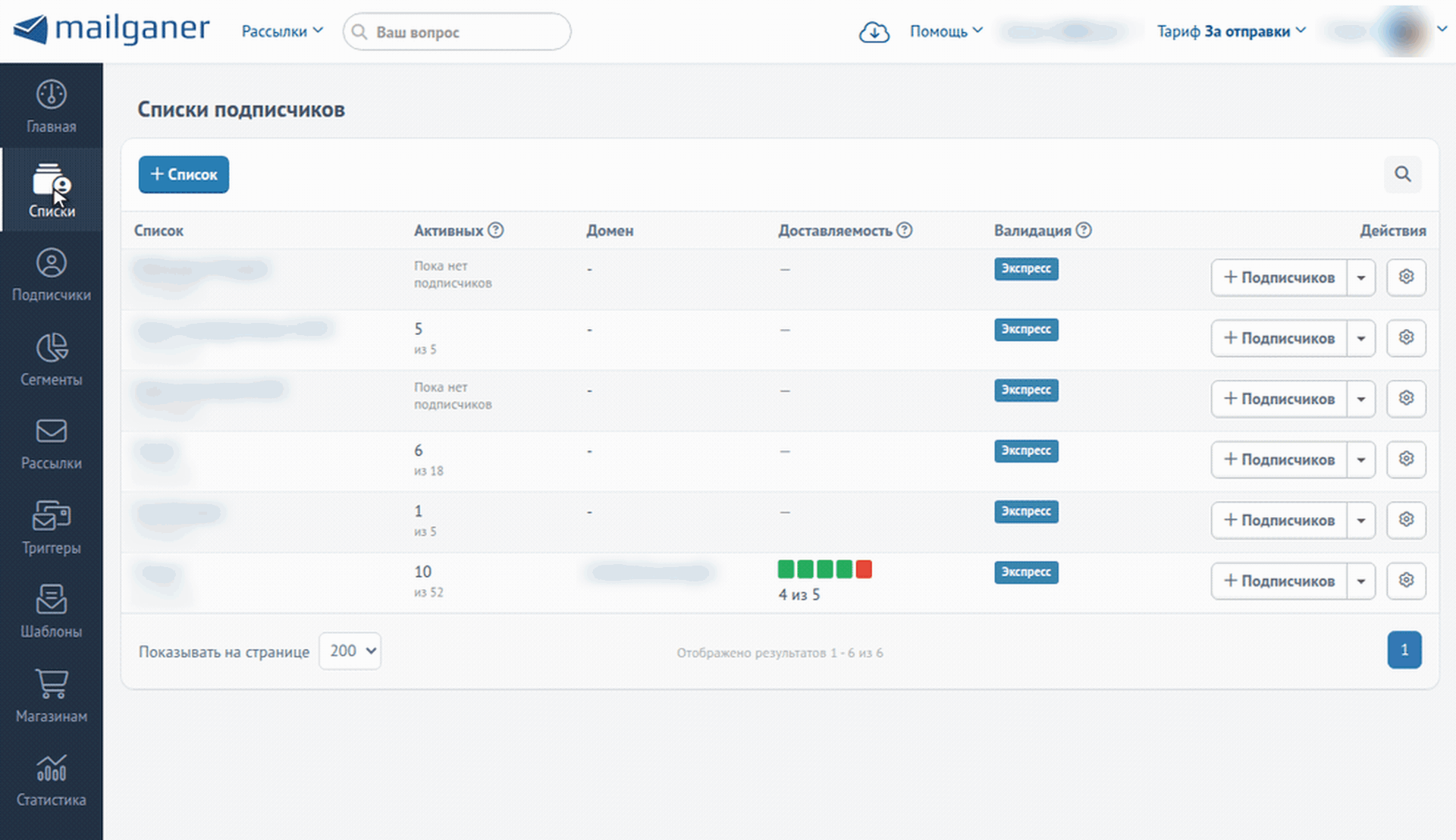Expand arrow next to Подписчиков in 1 из 5 row
Image resolution: width=1456 pixels, height=840 pixels.
(1361, 520)
